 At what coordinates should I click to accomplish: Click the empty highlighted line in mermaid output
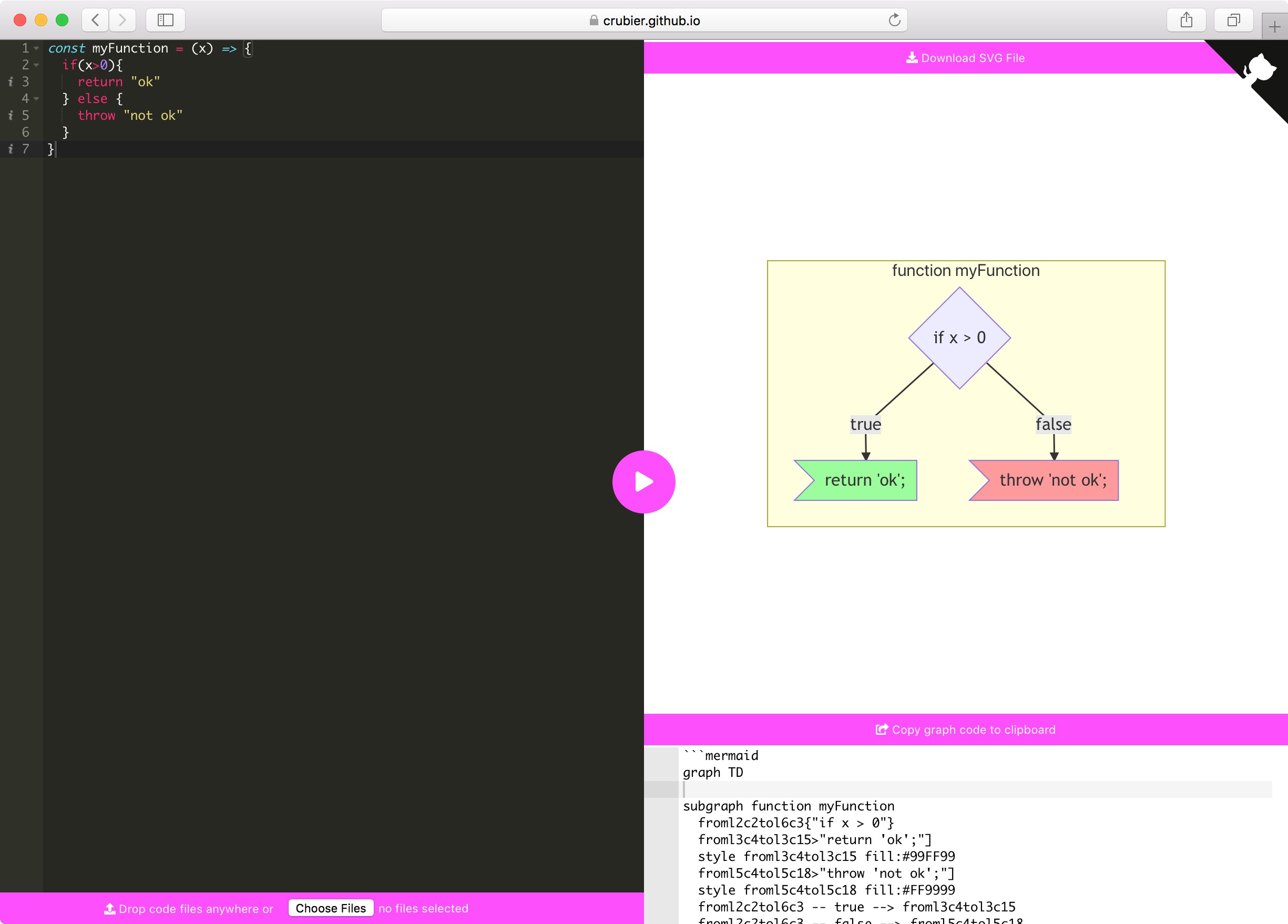click(977, 789)
